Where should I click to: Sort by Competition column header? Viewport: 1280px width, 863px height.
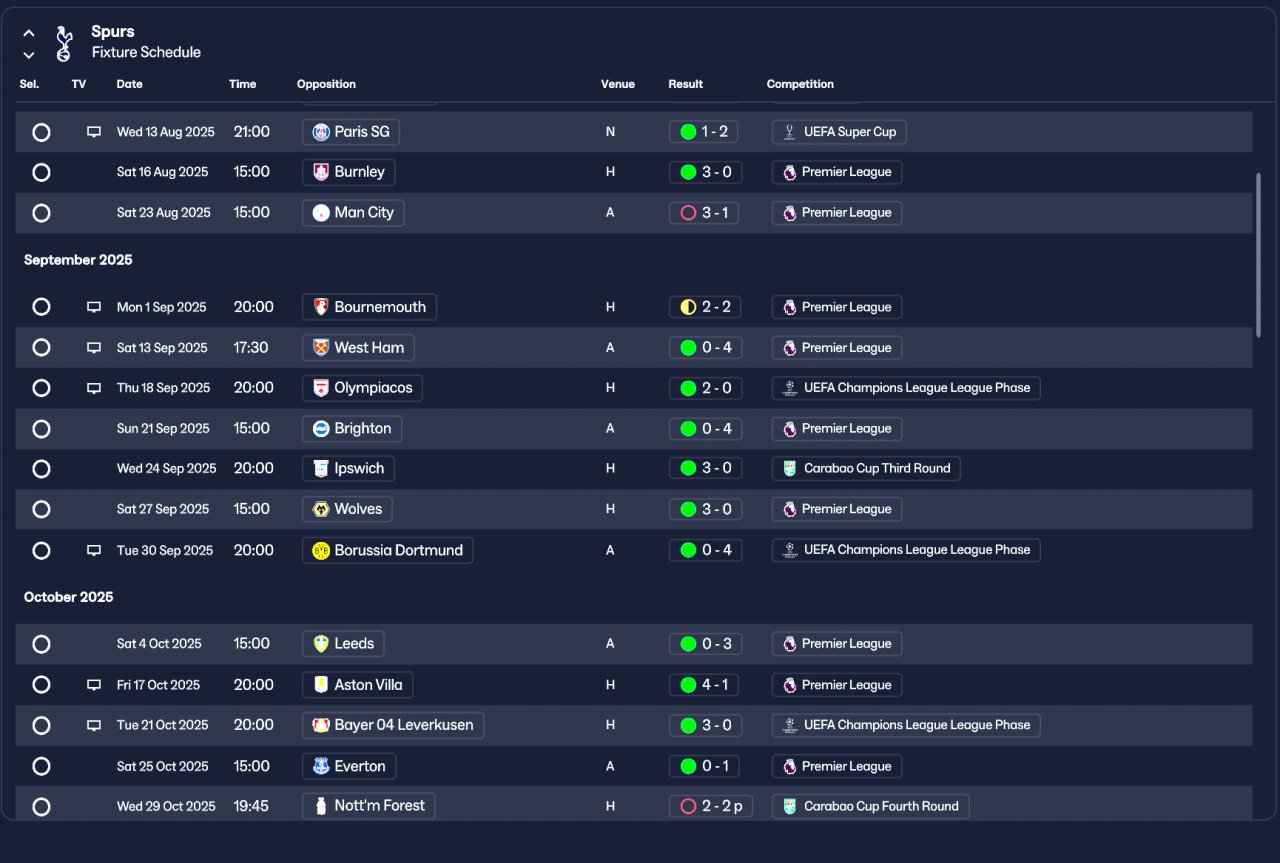pos(800,84)
